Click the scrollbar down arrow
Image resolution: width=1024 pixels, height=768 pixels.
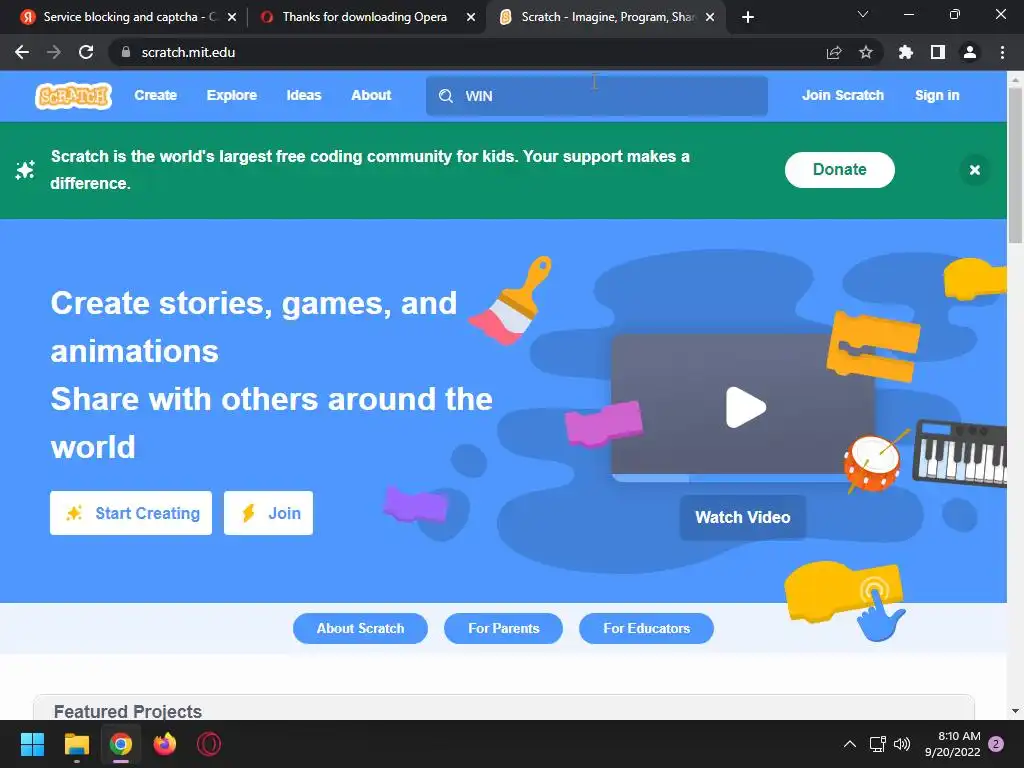point(1015,711)
